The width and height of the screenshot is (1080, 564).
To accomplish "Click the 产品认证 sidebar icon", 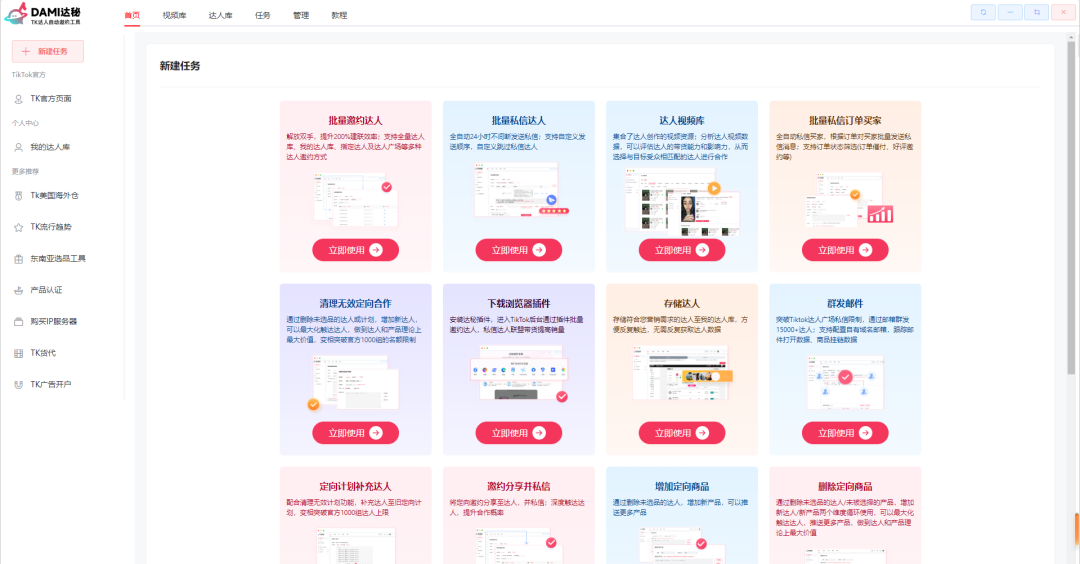I will click(x=19, y=290).
